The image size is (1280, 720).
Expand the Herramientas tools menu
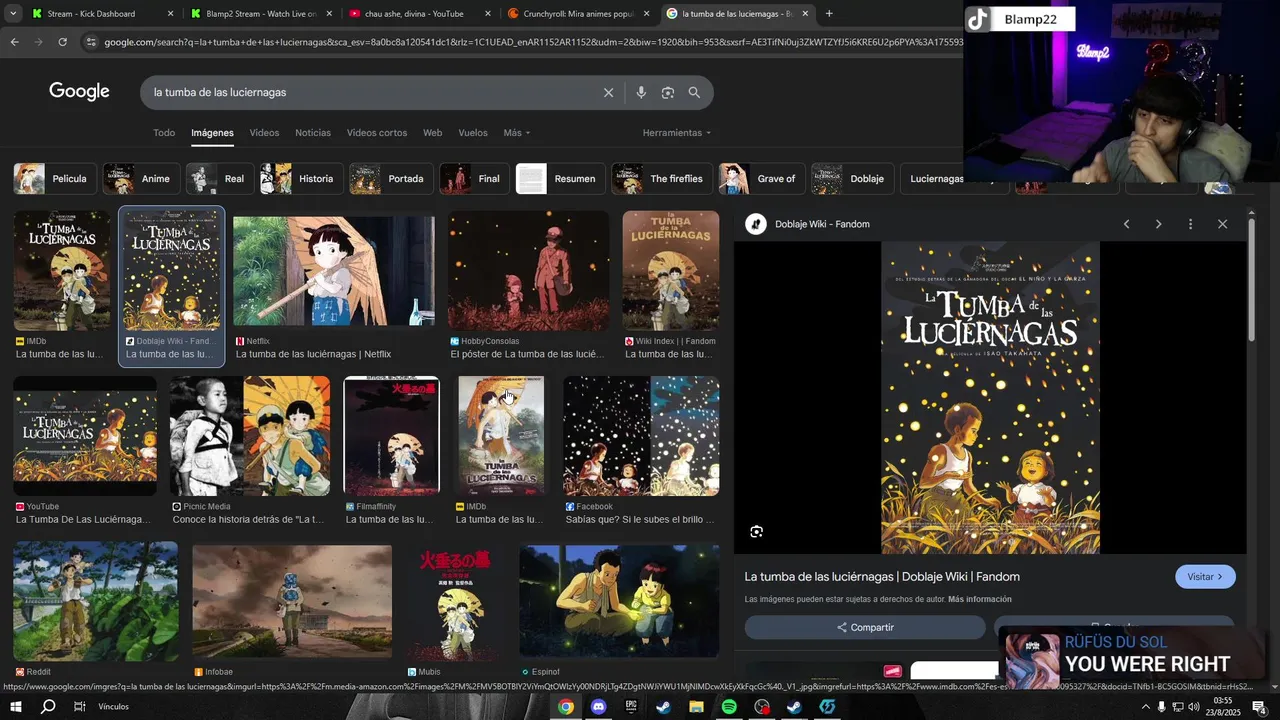[x=677, y=133]
